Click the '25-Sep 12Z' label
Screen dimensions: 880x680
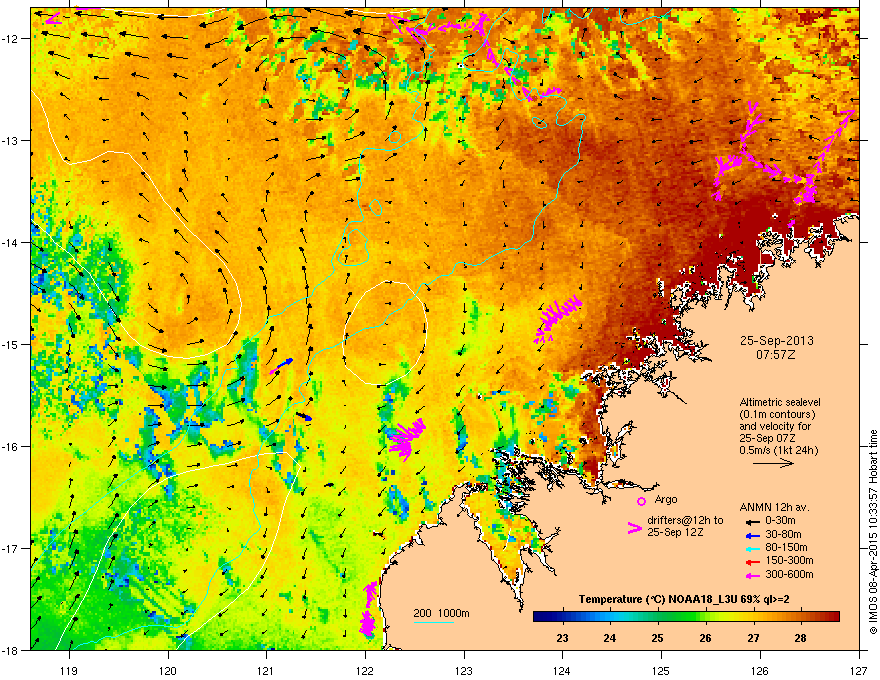click(x=675, y=532)
